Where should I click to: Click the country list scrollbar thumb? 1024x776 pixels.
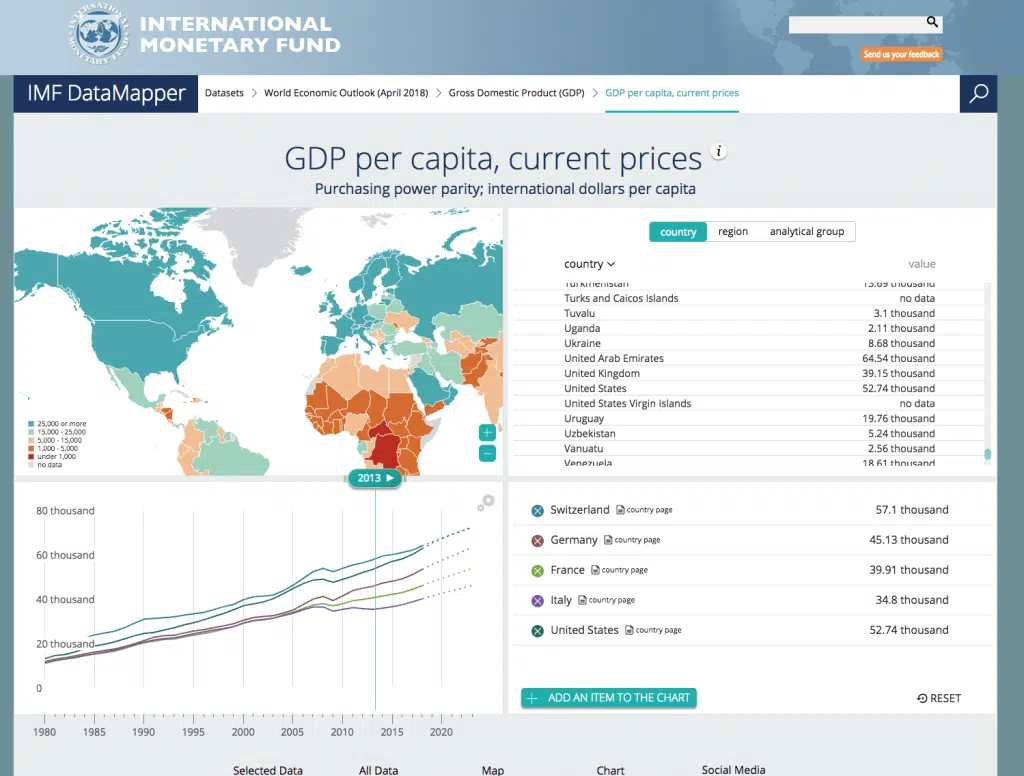click(987, 454)
